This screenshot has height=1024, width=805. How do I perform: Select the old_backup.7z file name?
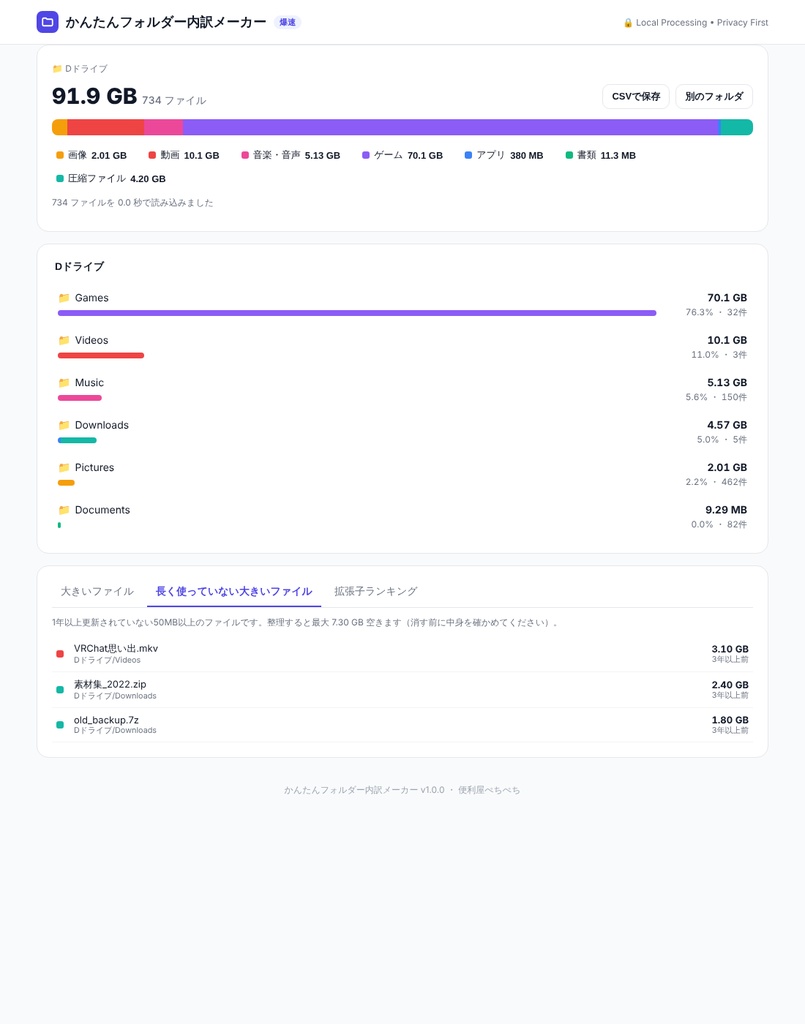pos(106,720)
